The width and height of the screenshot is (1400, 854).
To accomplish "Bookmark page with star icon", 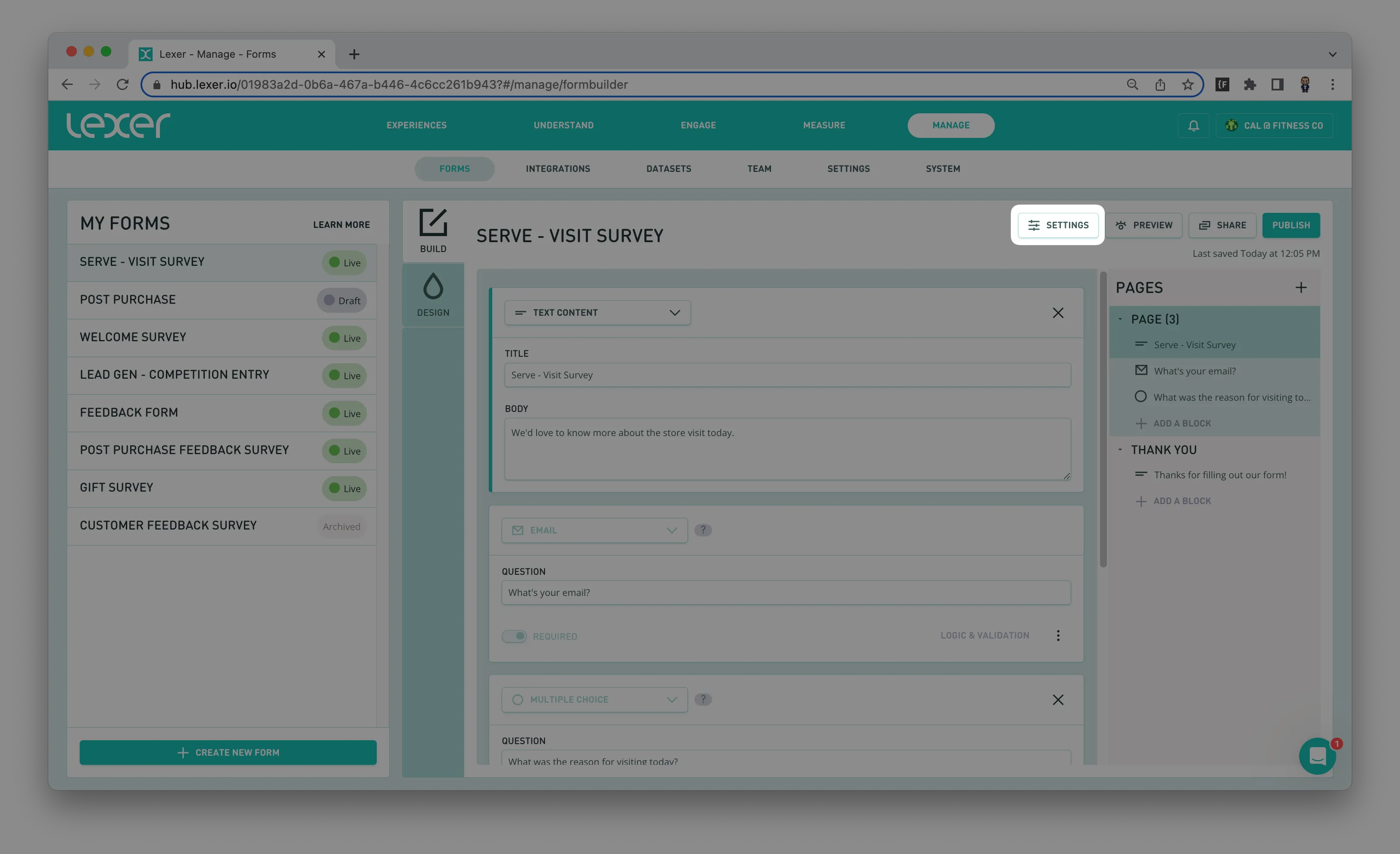I will pos(1187,84).
